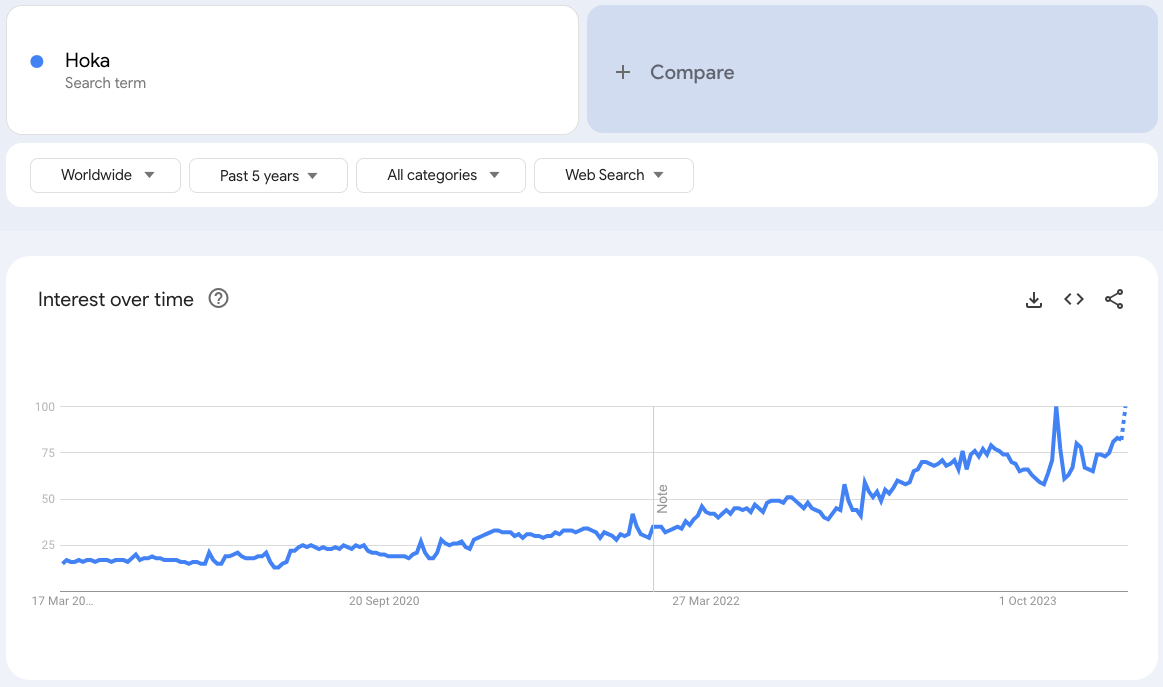Click the trend line's peak at 100

1056,408
